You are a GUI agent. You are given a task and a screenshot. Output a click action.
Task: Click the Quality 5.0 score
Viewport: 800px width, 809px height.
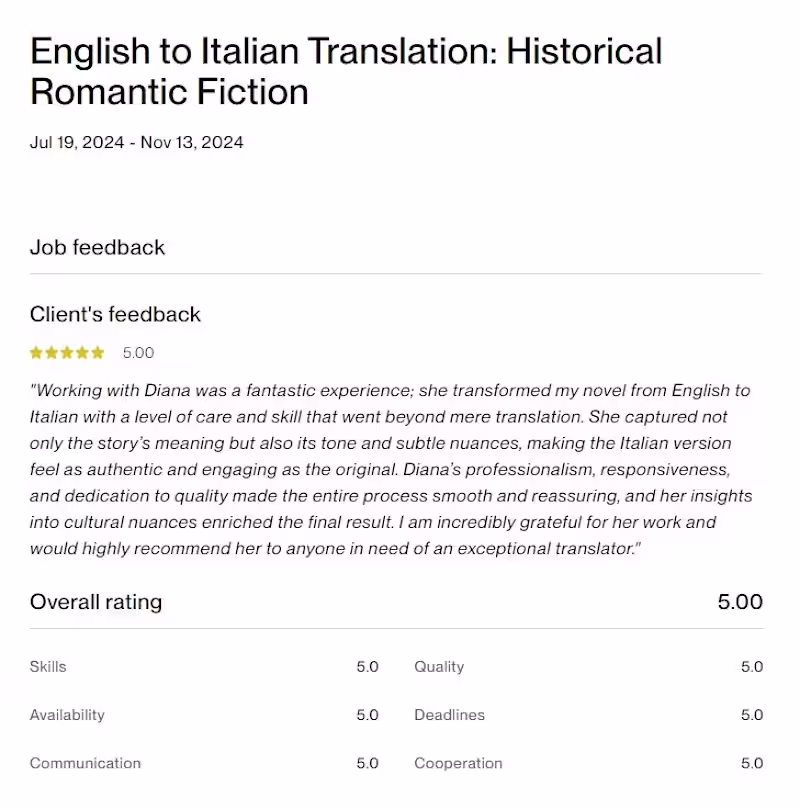[x=751, y=667]
